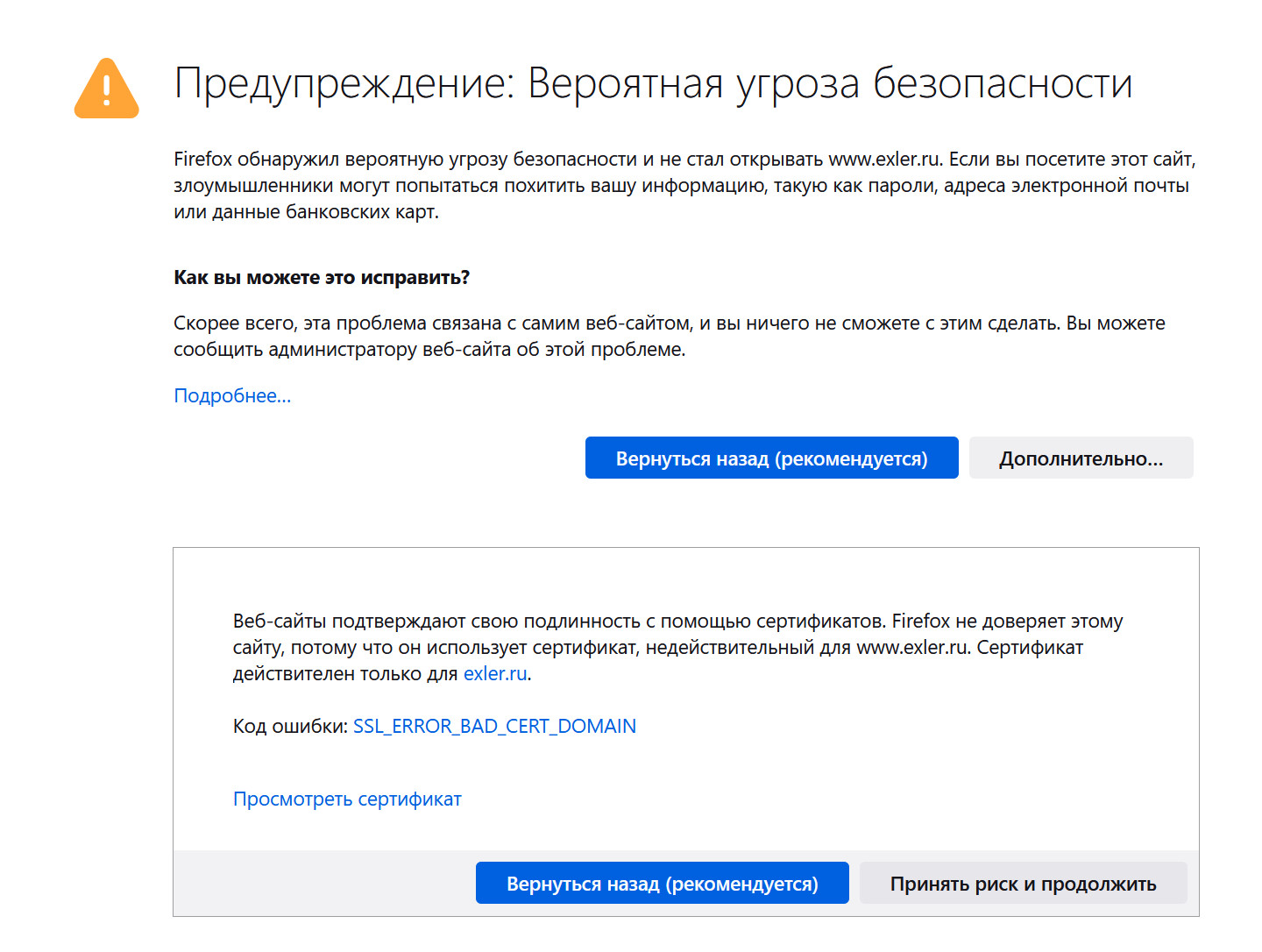Click "www.exler.ru" in the first warning paragraph
This screenshot has height=952, width=1262.
(883, 160)
